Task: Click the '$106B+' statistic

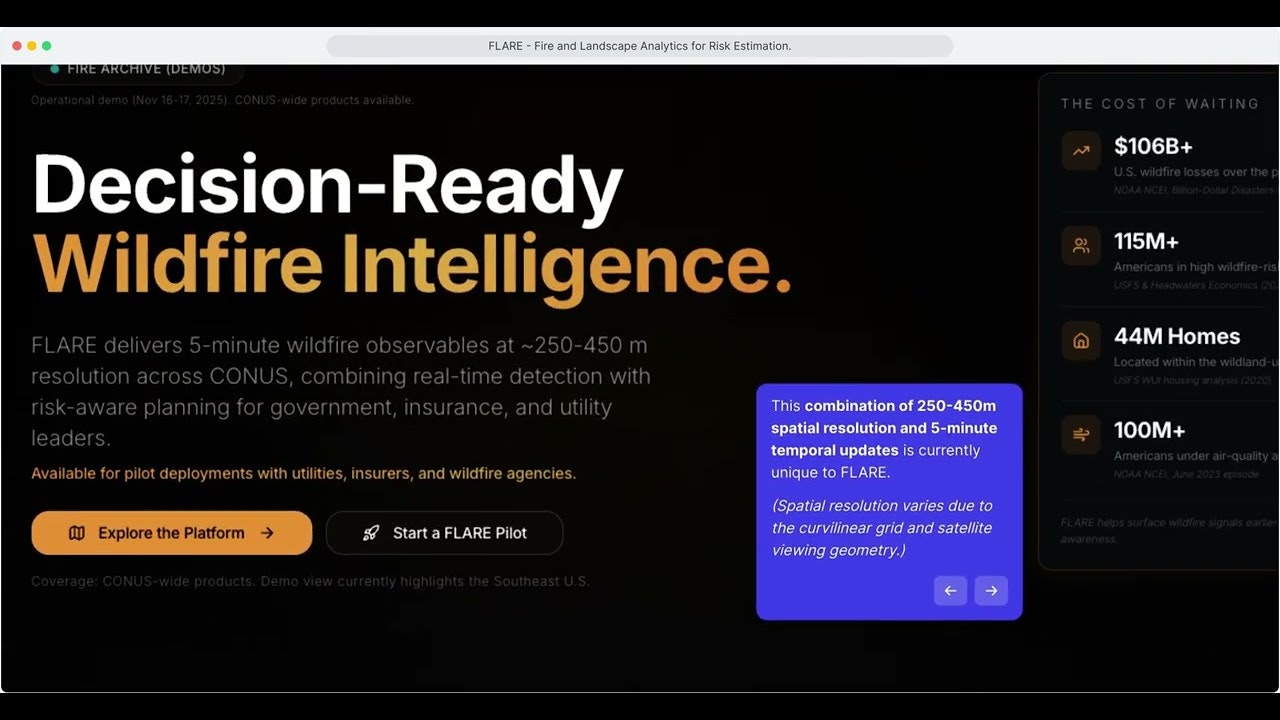Action: click(1153, 146)
